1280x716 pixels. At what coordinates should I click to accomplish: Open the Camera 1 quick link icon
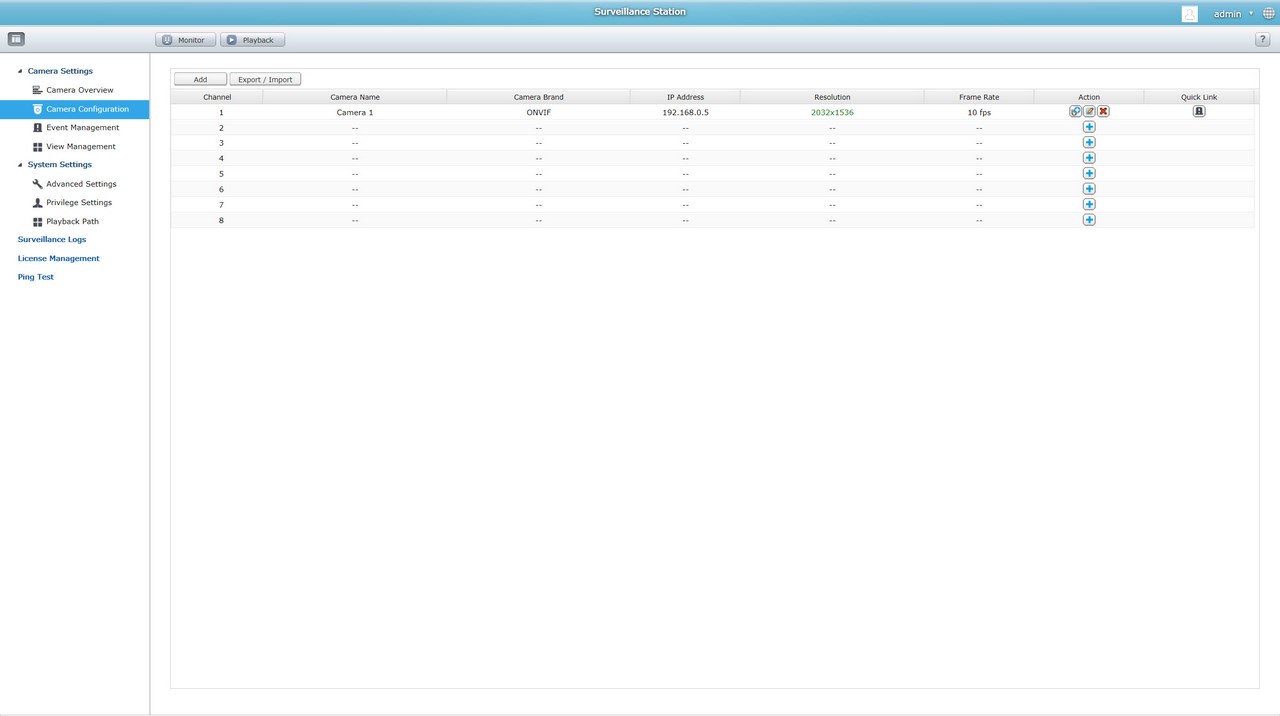(x=1199, y=112)
